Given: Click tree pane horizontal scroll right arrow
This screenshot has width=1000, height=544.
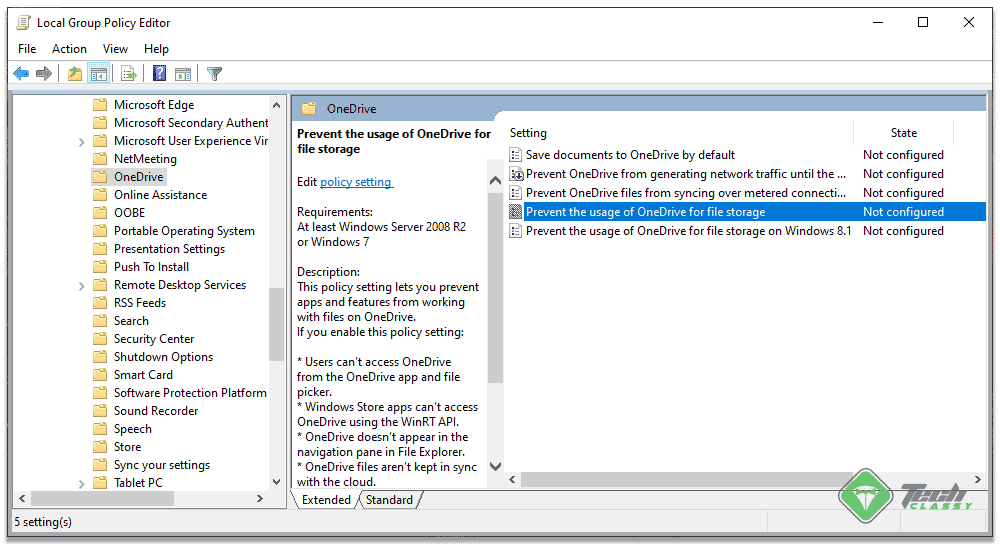Looking at the screenshot, I should click(260, 499).
